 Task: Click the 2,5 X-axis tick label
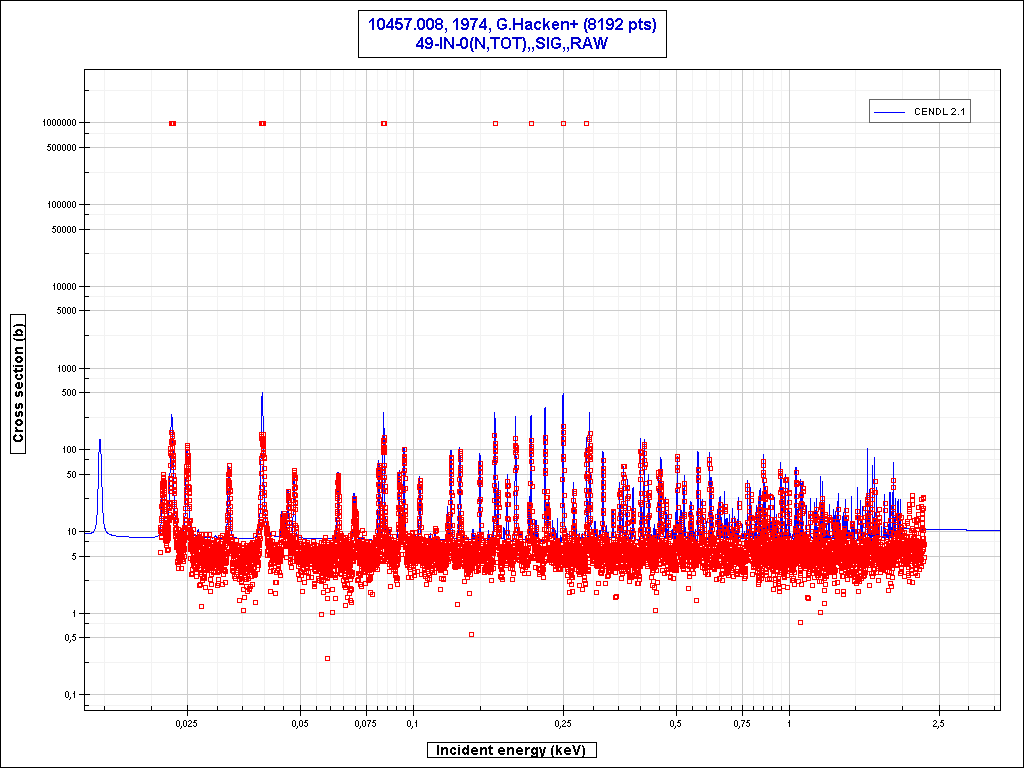[x=939, y=723]
